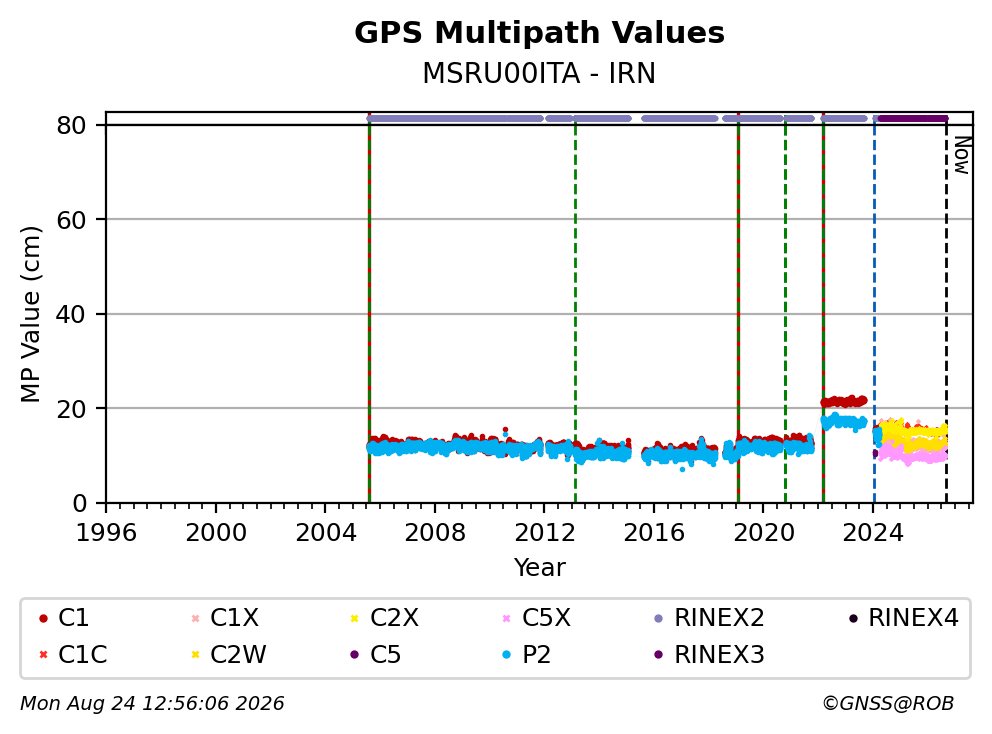The width and height of the screenshot is (992, 734).
Task: Click the MP Value (cm) axis label
Action: (30, 314)
